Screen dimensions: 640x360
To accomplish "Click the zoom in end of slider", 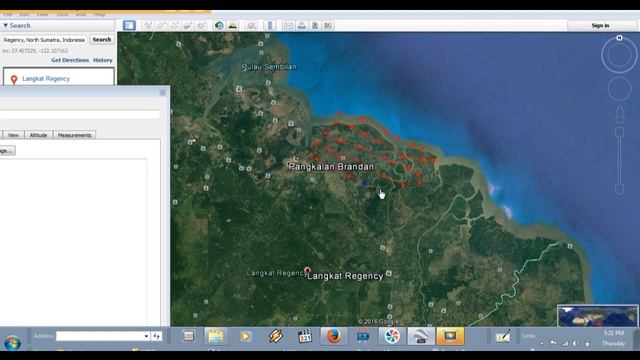I will (x=619, y=131).
